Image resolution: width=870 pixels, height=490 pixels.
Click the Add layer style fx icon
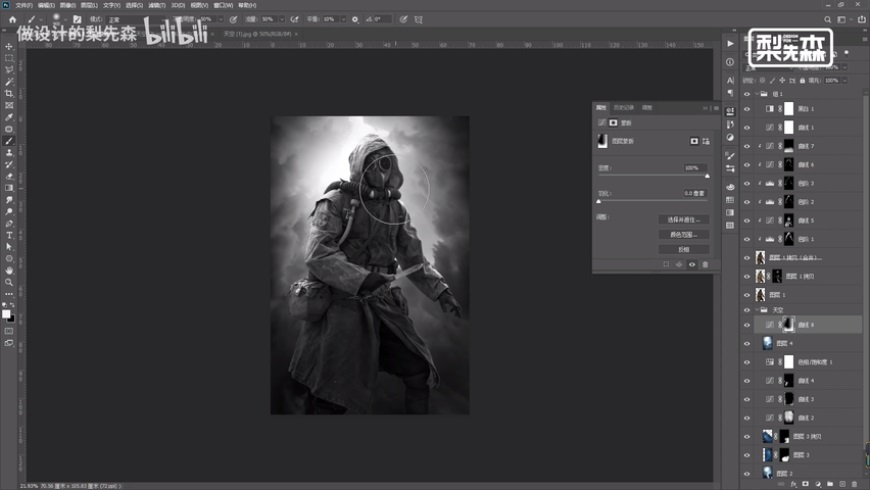tap(793, 484)
